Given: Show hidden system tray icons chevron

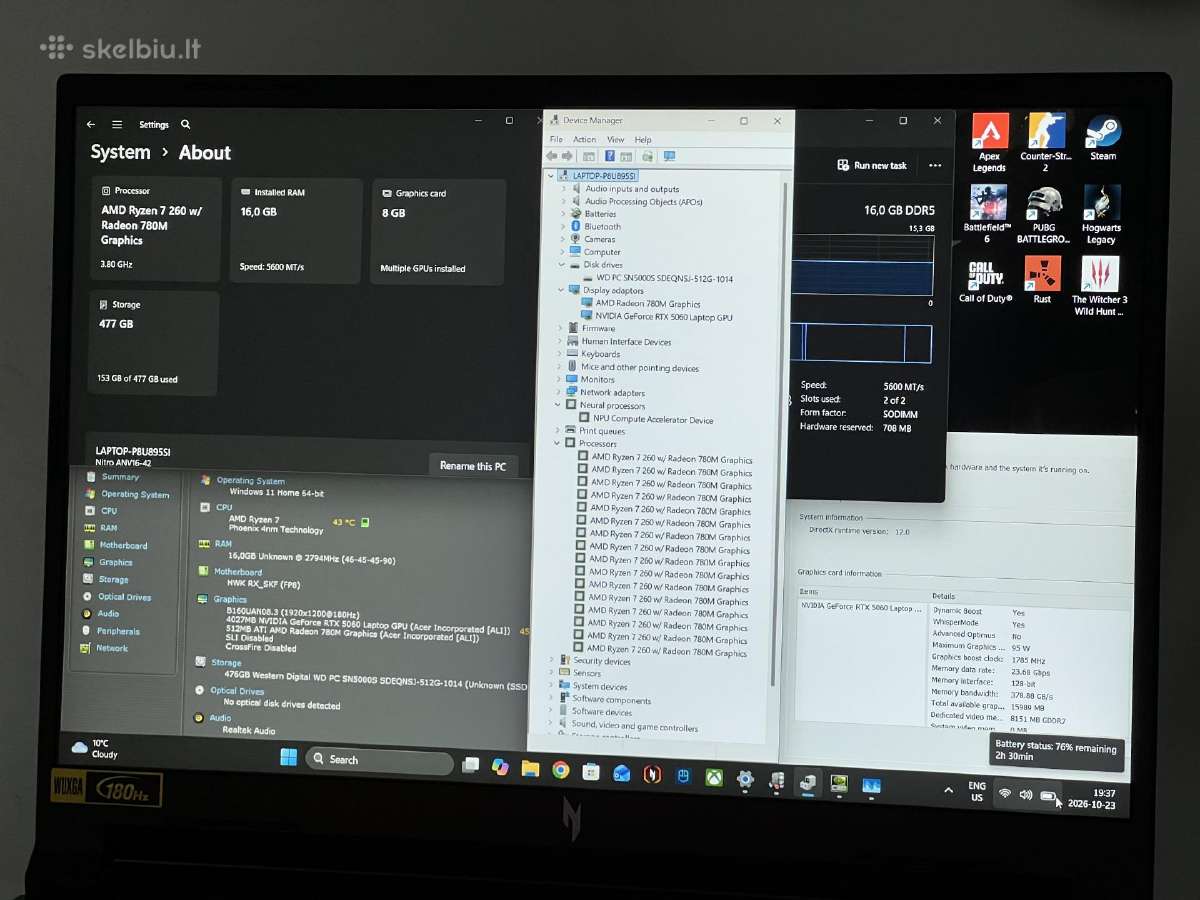Looking at the screenshot, I should tap(948, 790).
